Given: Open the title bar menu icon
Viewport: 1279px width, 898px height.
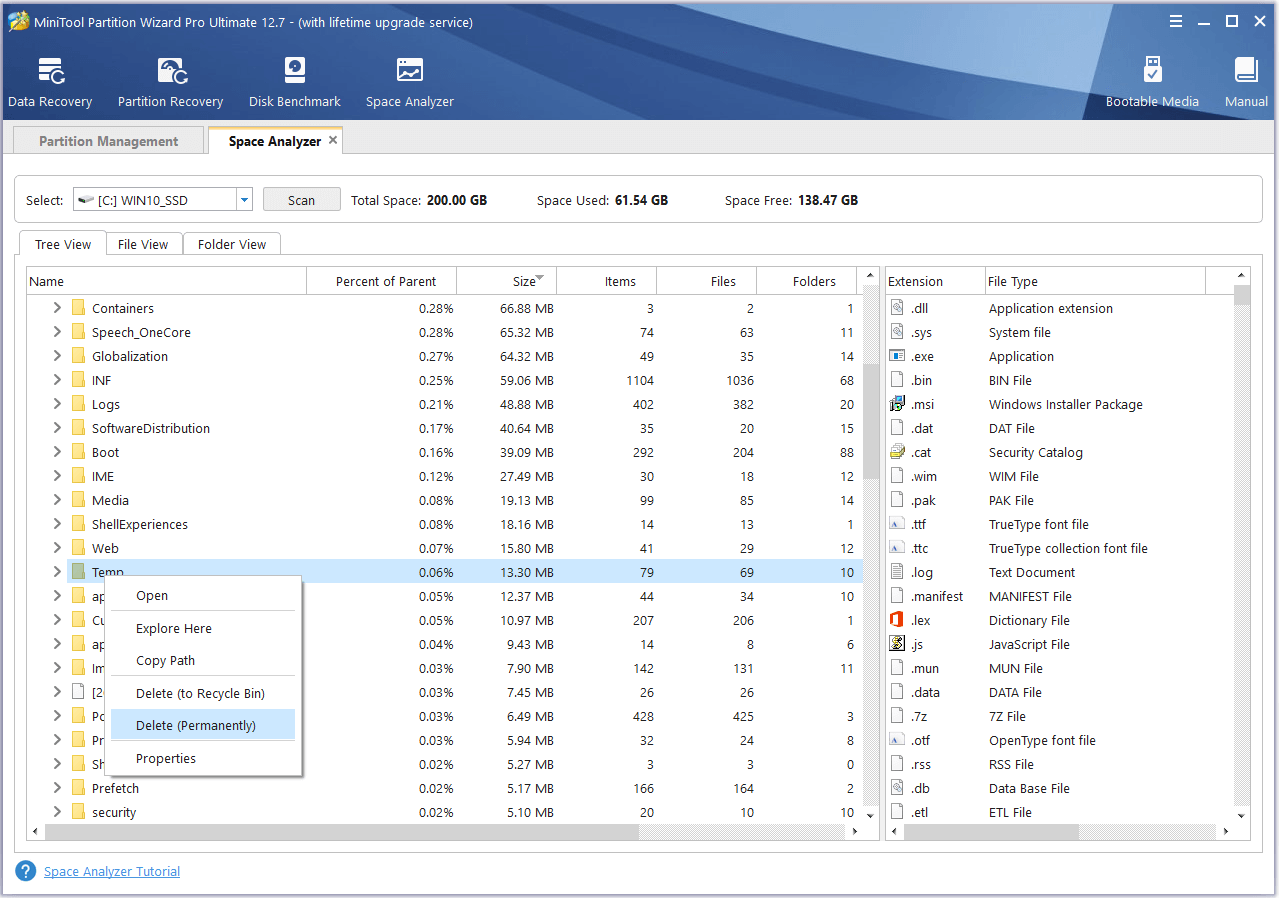Looking at the screenshot, I should [1174, 22].
